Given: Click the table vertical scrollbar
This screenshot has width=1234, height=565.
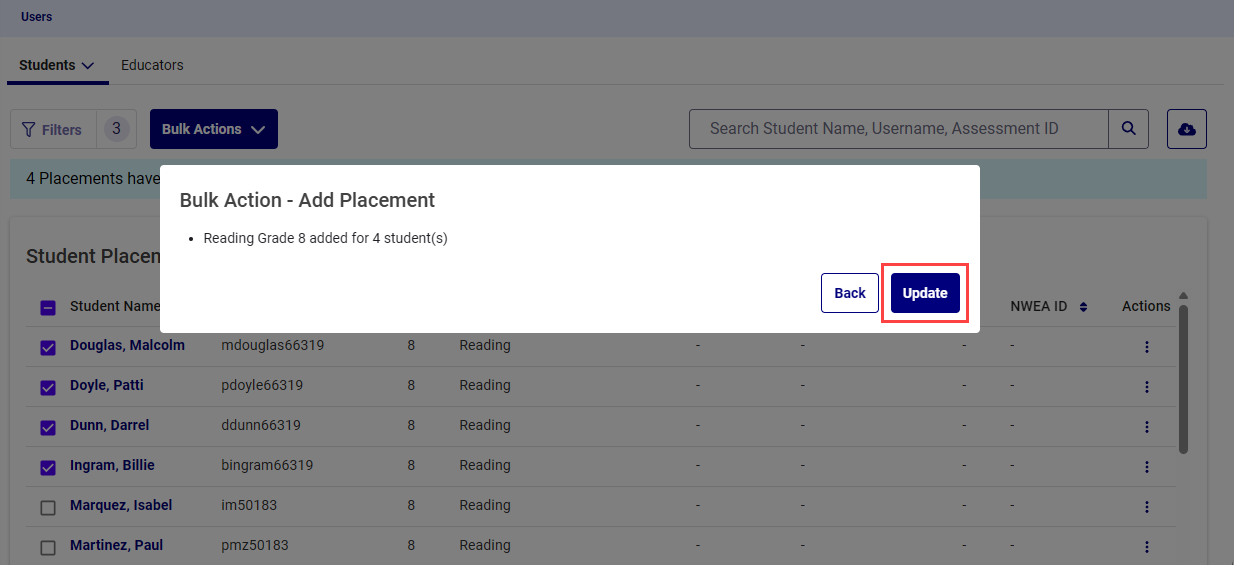Looking at the screenshot, I should 1184,380.
